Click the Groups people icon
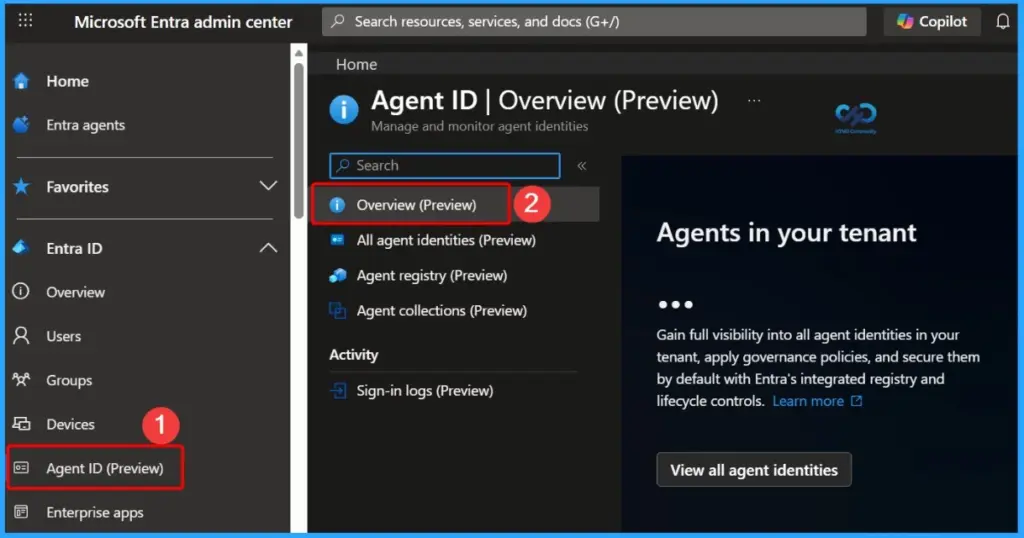1024x538 pixels. point(21,379)
